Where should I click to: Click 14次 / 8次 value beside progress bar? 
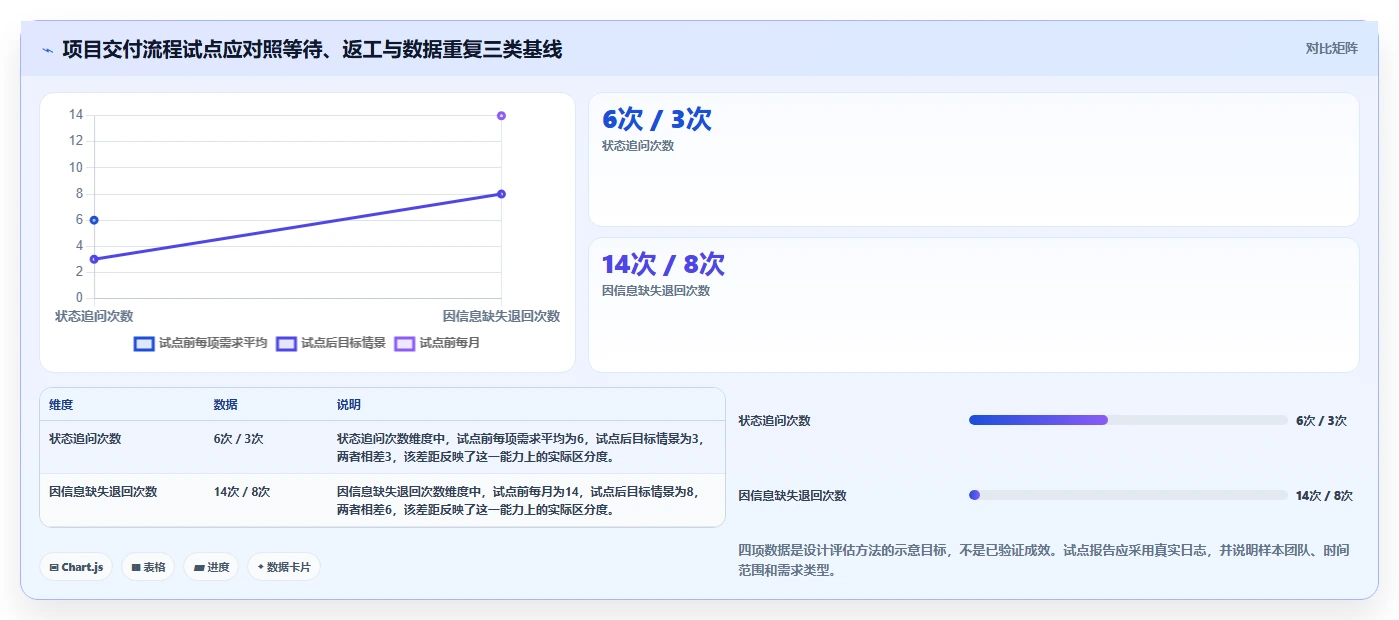click(x=1324, y=496)
